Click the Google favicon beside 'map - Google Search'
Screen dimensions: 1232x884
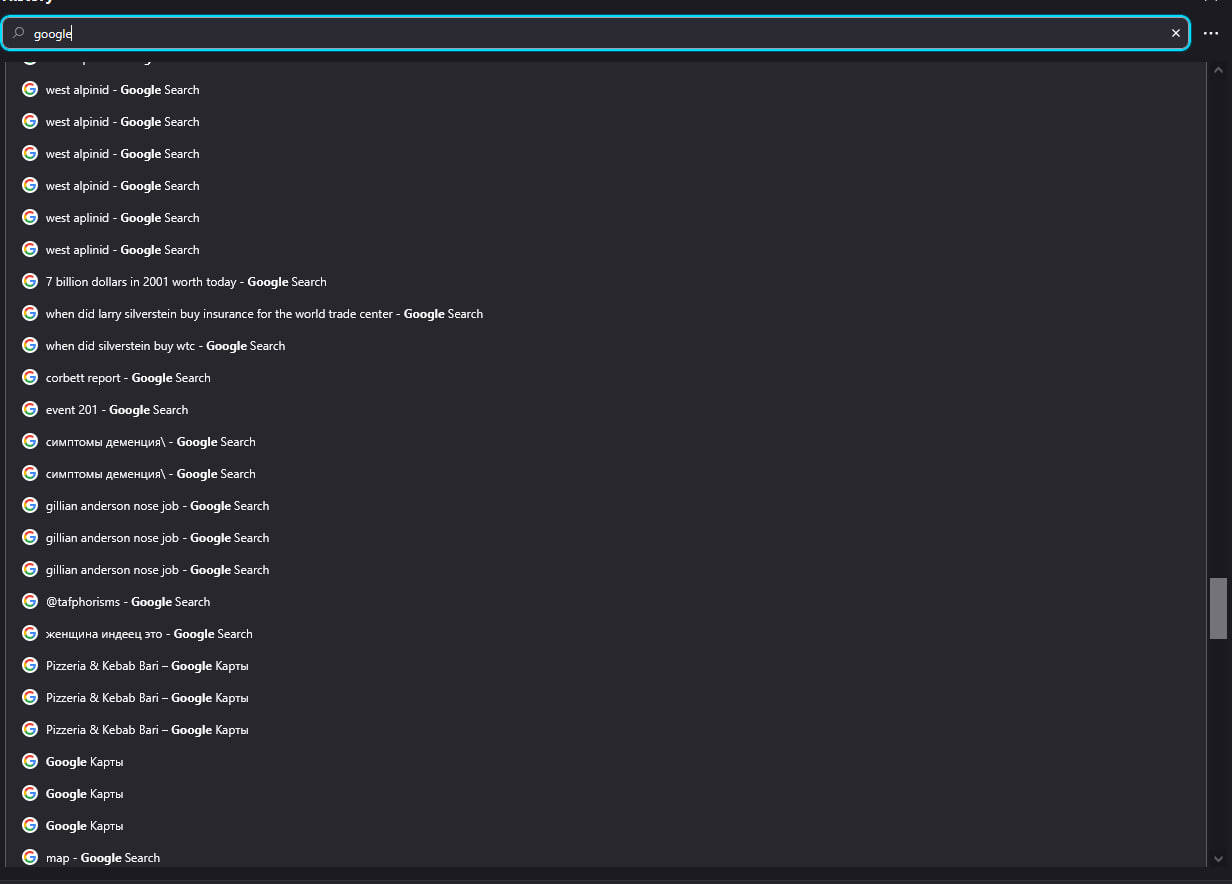pos(30,858)
